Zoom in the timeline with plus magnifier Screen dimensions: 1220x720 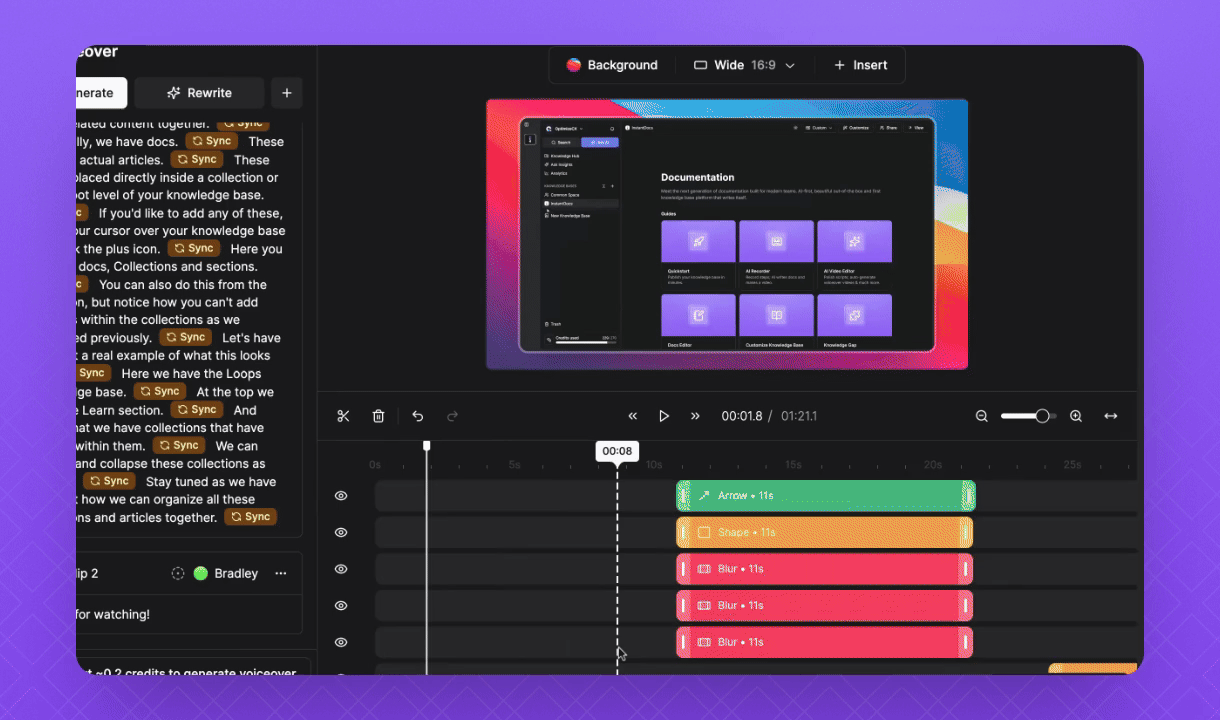click(x=1076, y=416)
